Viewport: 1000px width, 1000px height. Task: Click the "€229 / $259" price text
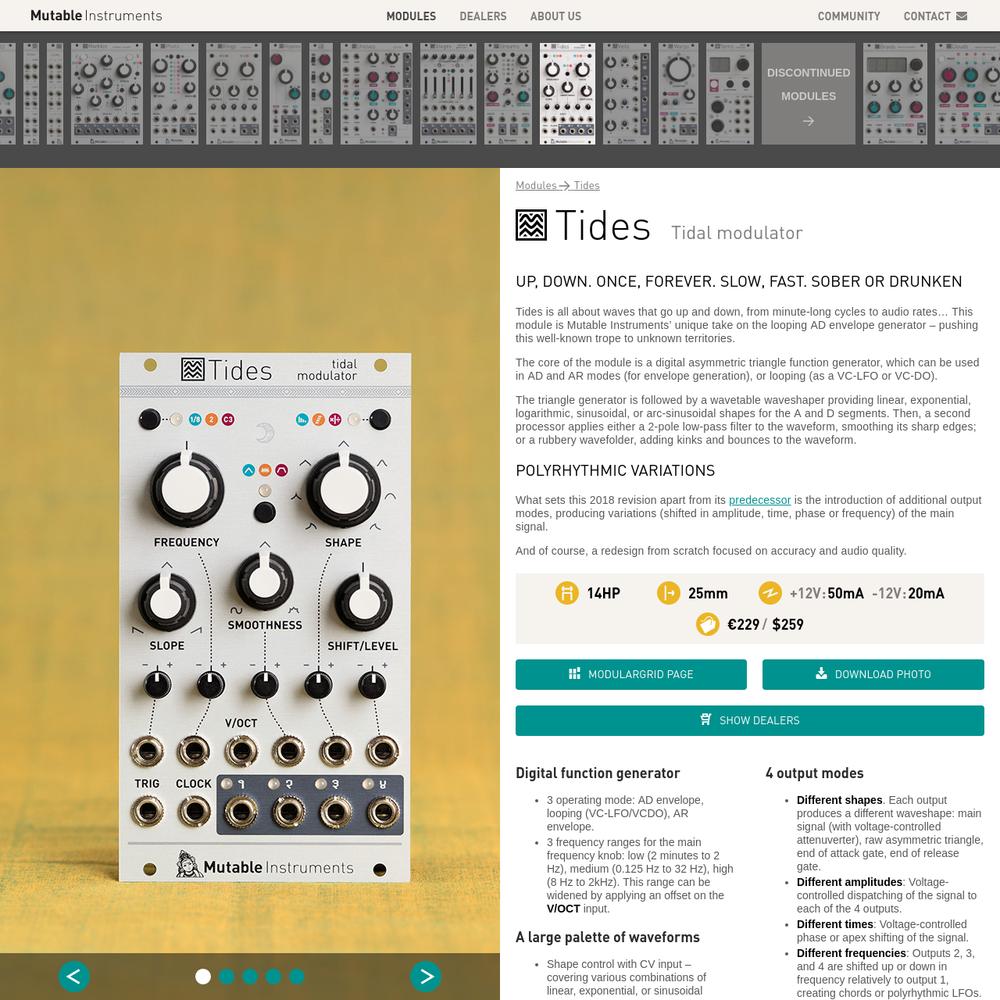click(765, 624)
